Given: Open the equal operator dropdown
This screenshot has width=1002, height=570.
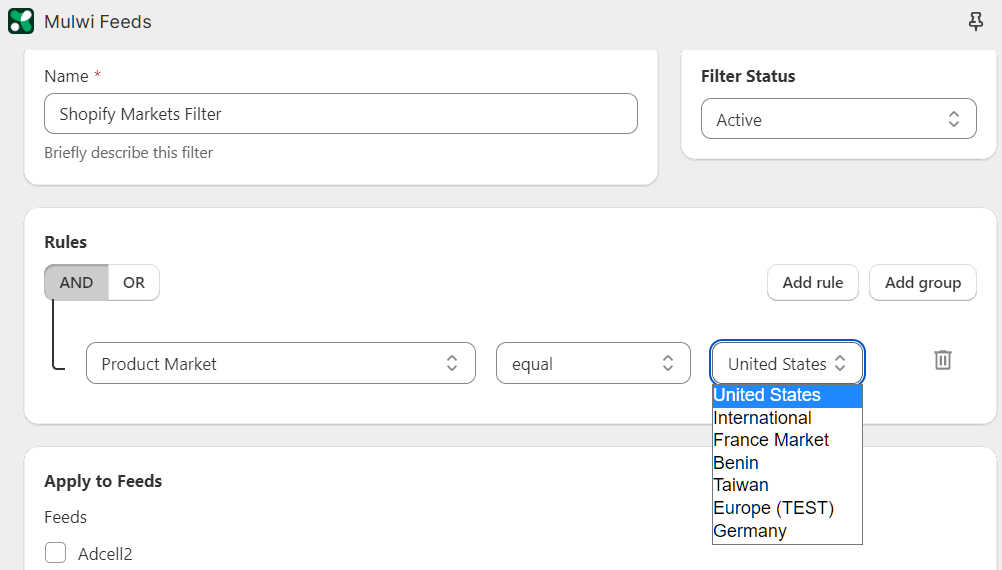Looking at the screenshot, I should point(593,364).
